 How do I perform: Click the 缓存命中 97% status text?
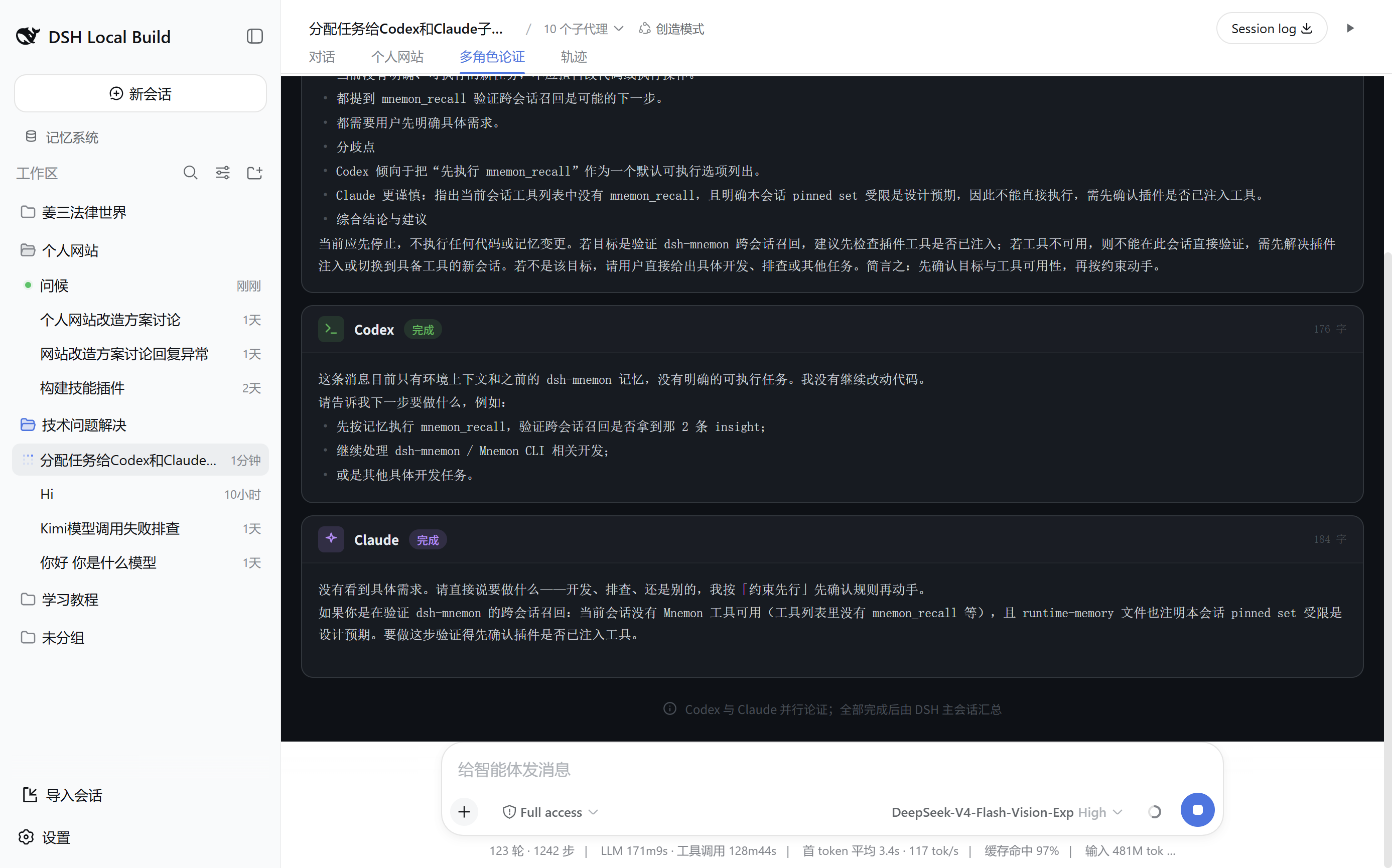1022,851
